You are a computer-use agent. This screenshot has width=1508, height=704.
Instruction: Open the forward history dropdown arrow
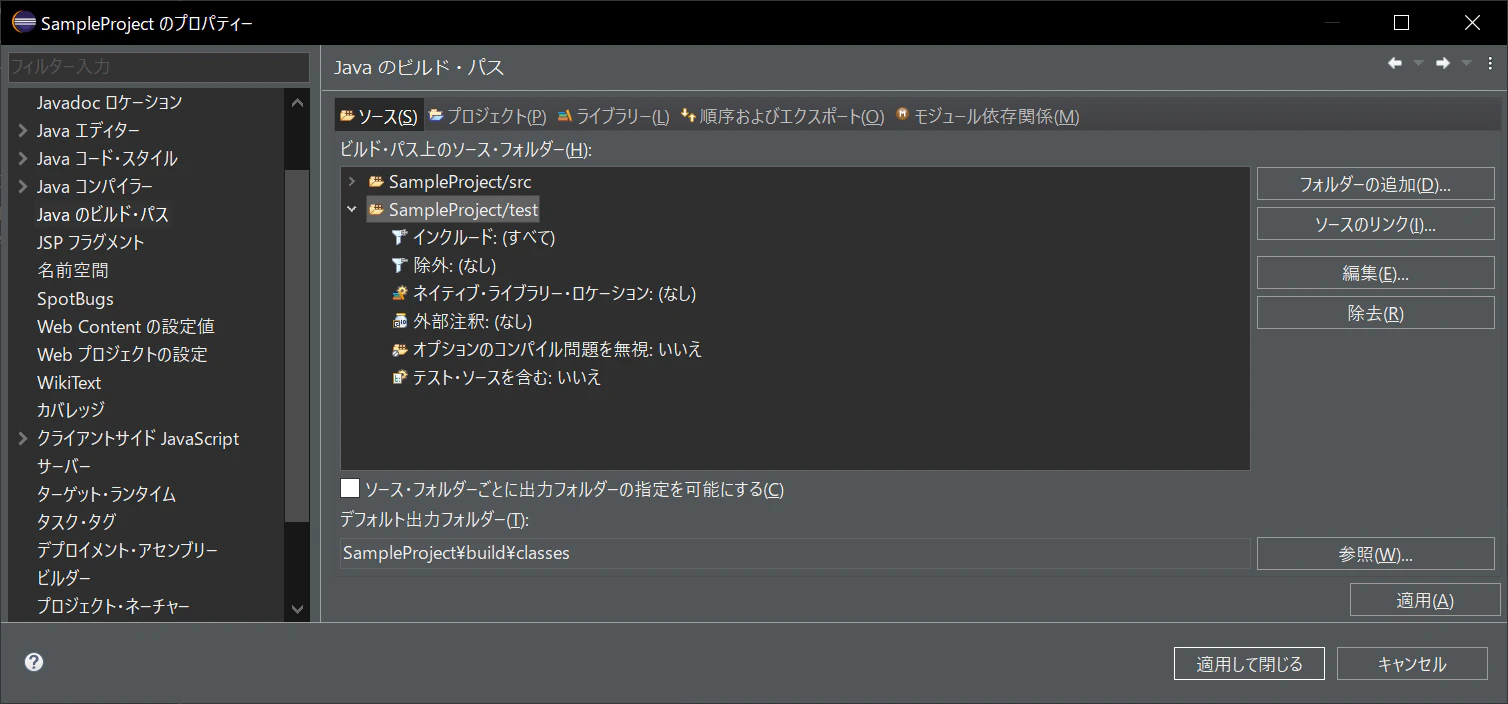1466,63
